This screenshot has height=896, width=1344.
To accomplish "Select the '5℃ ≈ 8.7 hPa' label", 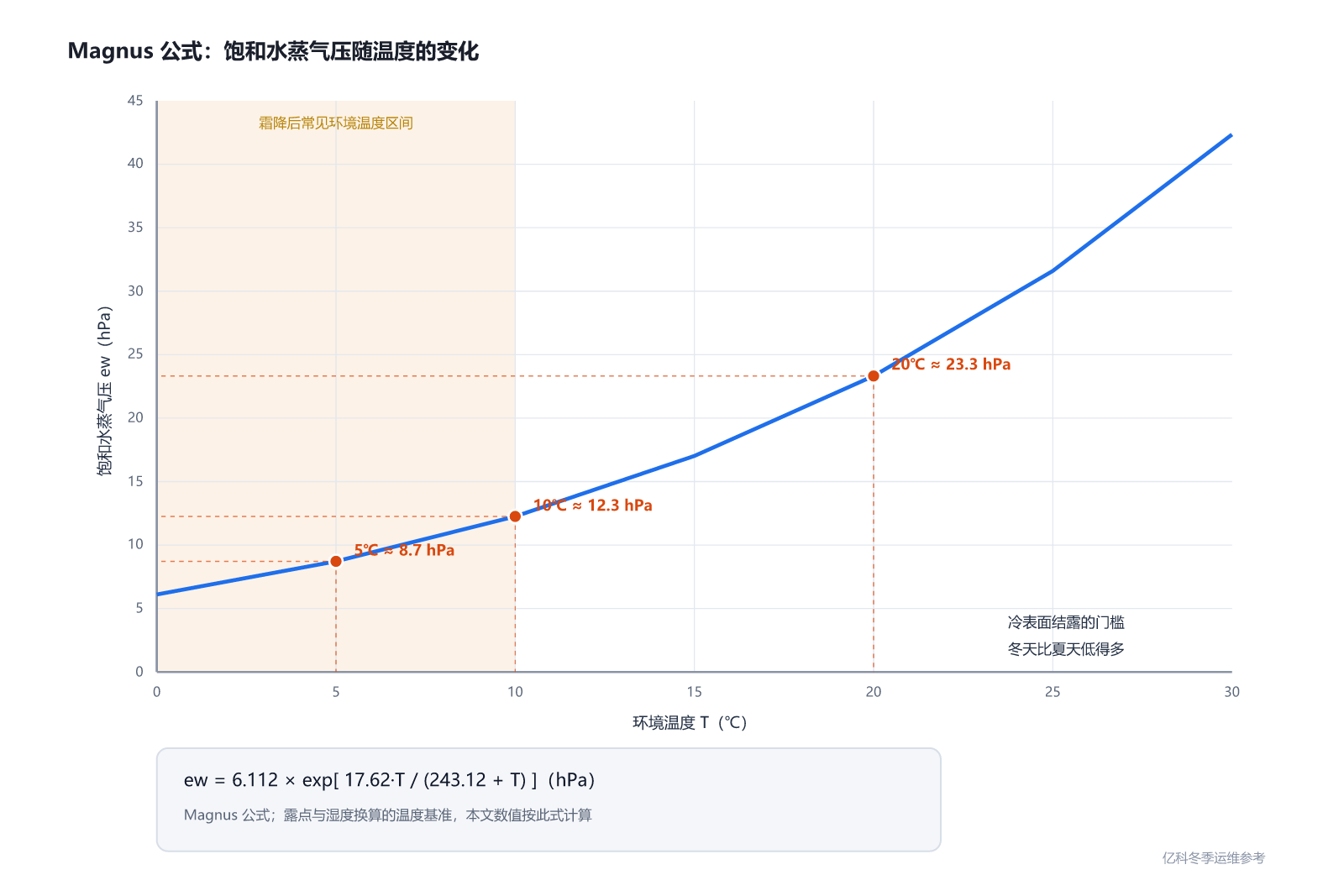I will pos(404,550).
